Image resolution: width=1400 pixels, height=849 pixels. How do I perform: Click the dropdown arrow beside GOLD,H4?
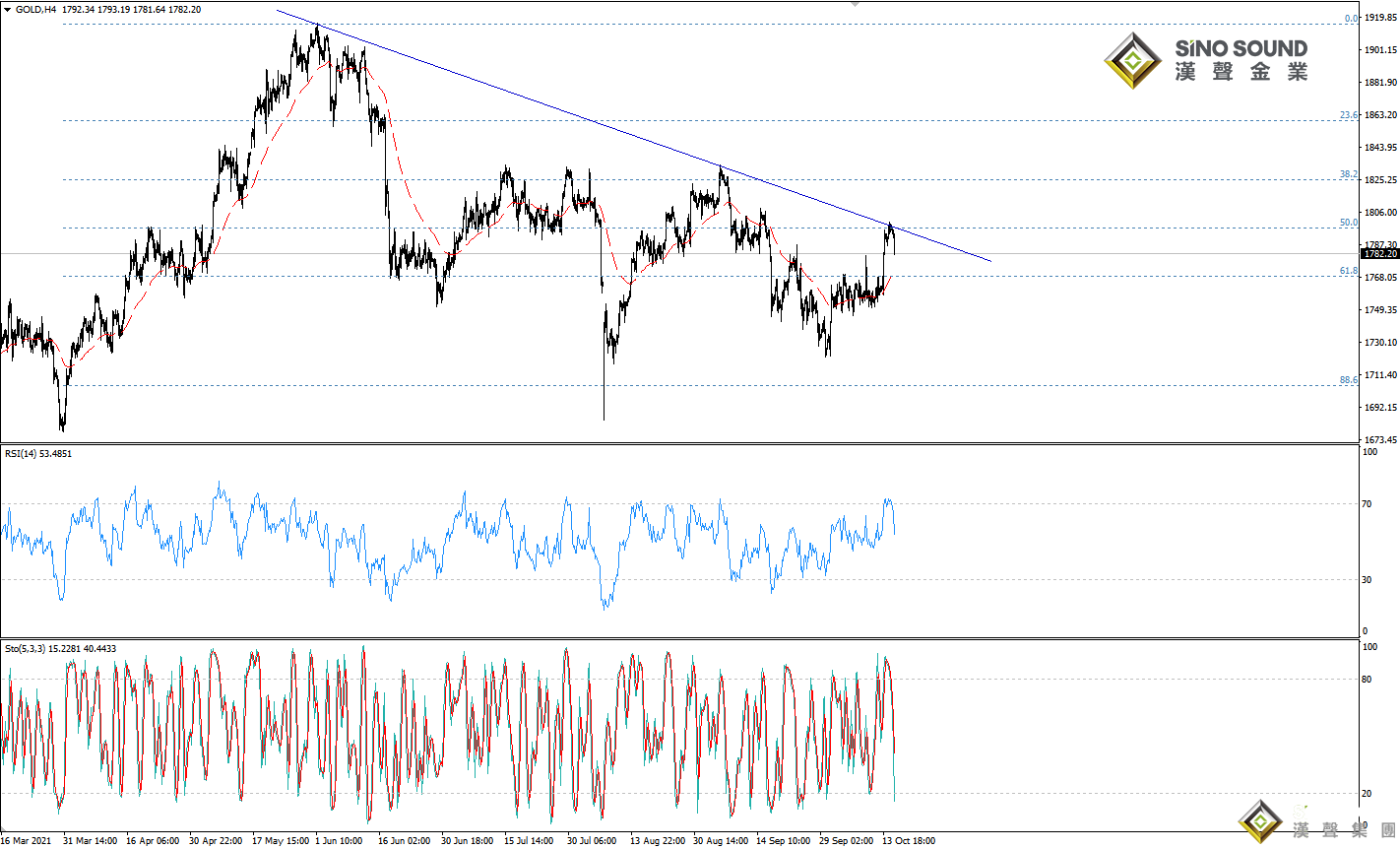tap(8, 9)
